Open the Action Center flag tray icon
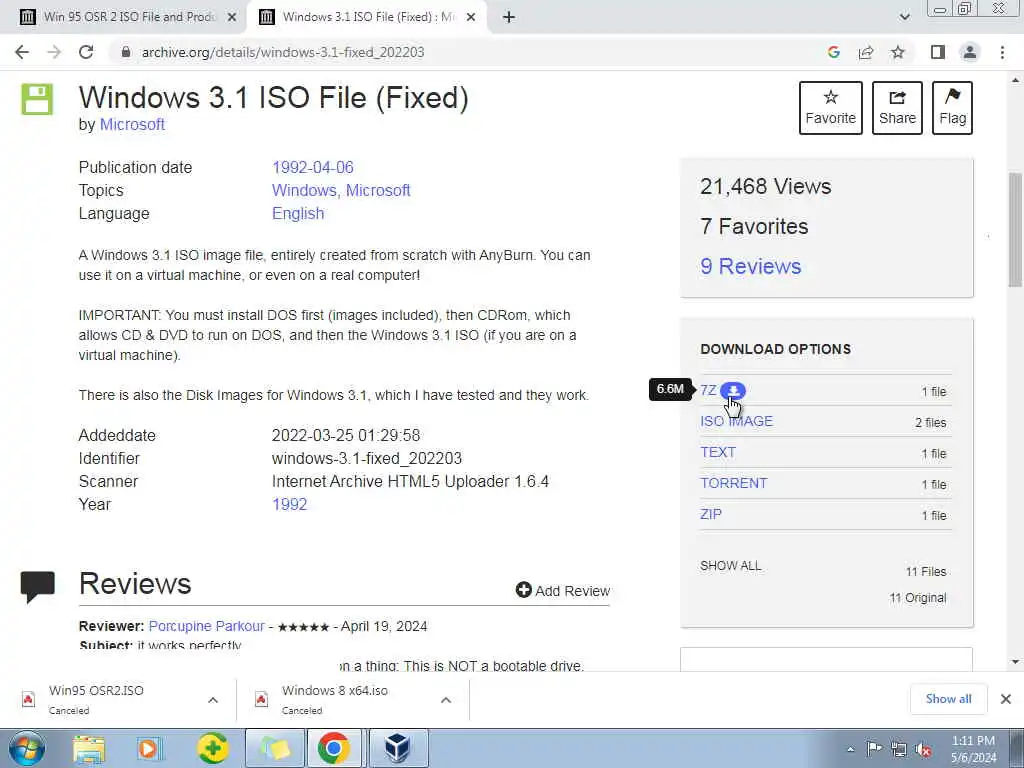Screen dimensions: 1024x768 (874, 749)
